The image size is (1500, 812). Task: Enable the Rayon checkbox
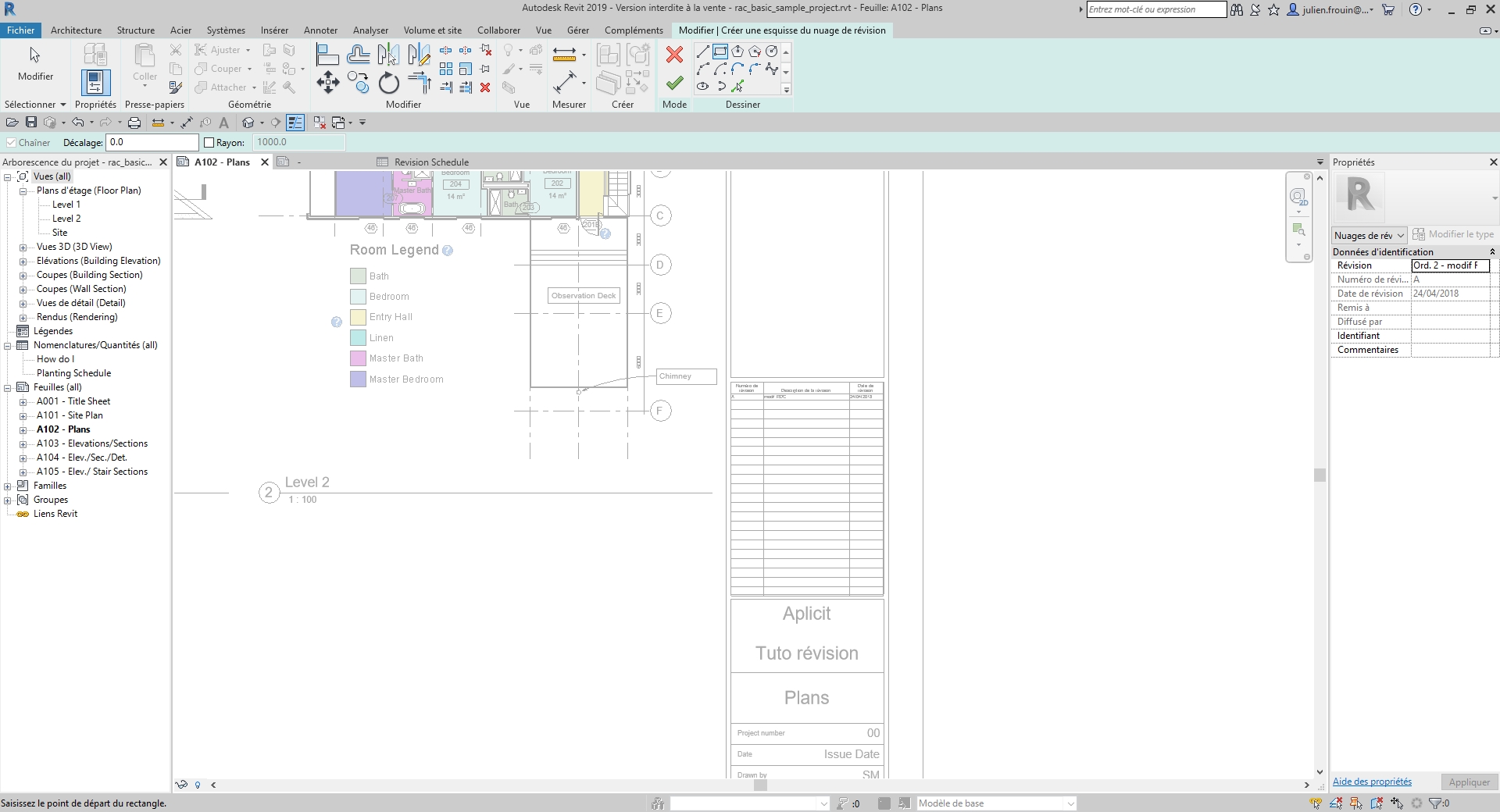pyautogui.click(x=209, y=143)
